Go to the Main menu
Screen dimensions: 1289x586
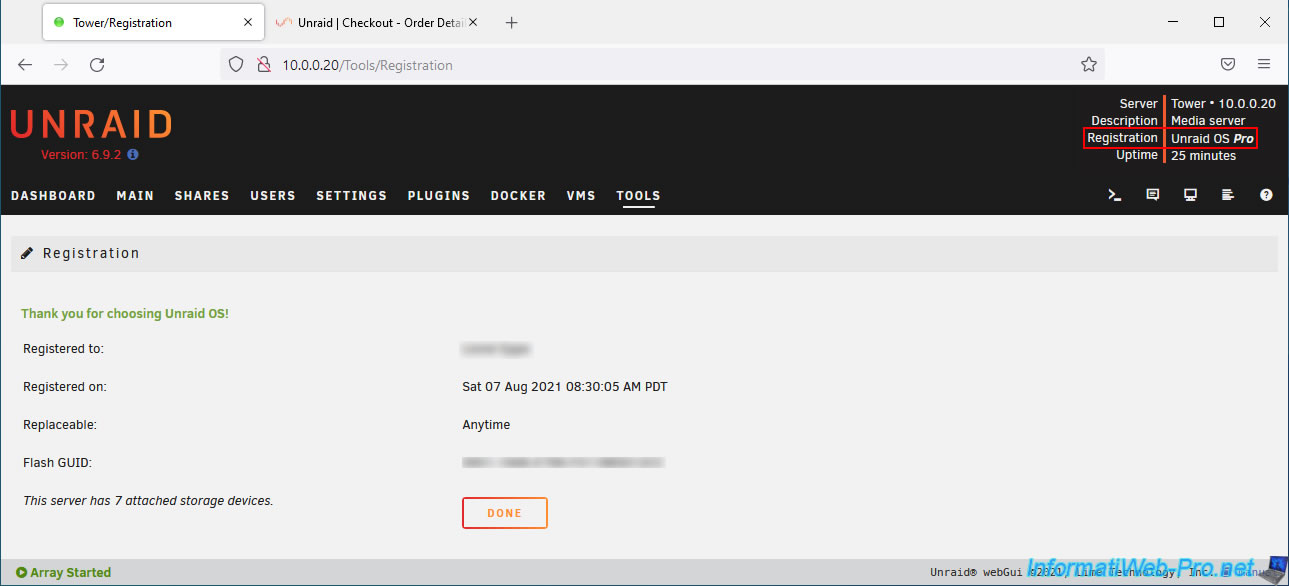pos(135,196)
